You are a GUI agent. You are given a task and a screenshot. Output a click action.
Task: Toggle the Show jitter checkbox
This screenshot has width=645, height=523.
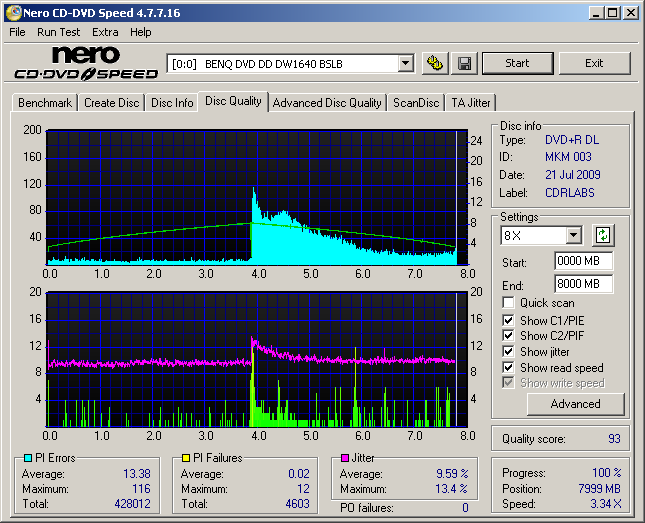pos(508,351)
